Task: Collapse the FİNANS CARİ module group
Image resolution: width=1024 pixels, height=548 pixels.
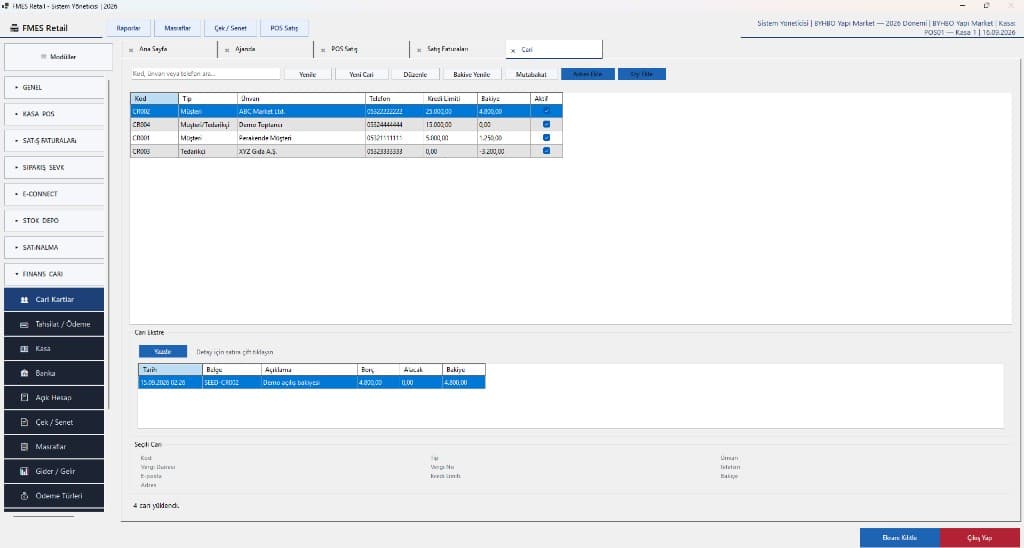Action: coord(54,274)
